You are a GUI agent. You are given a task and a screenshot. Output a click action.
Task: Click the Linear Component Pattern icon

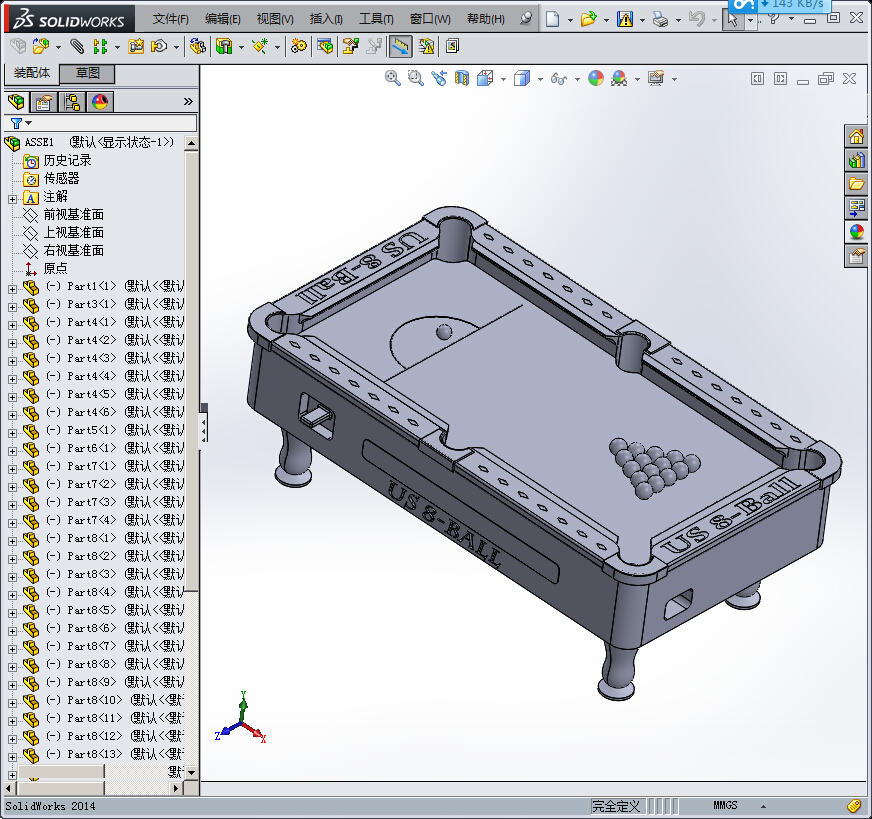coord(100,46)
